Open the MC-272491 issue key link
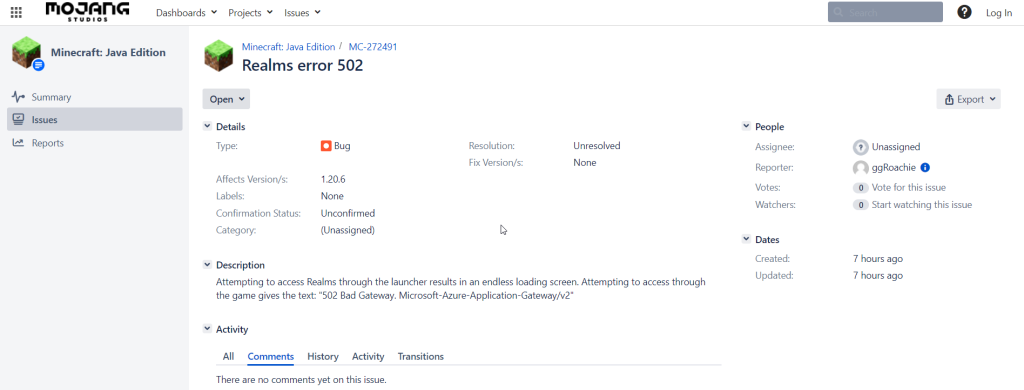The height and width of the screenshot is (390, 1024). (373, 47)
